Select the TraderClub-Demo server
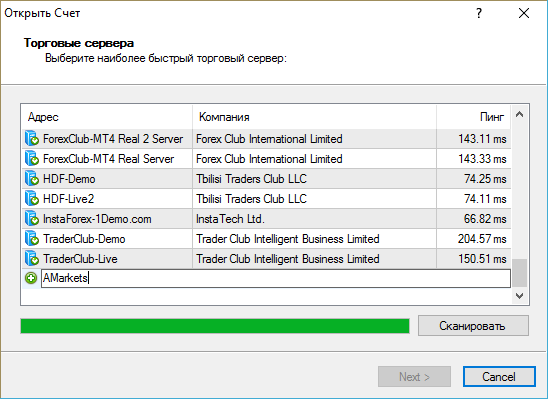 (267, 239)
